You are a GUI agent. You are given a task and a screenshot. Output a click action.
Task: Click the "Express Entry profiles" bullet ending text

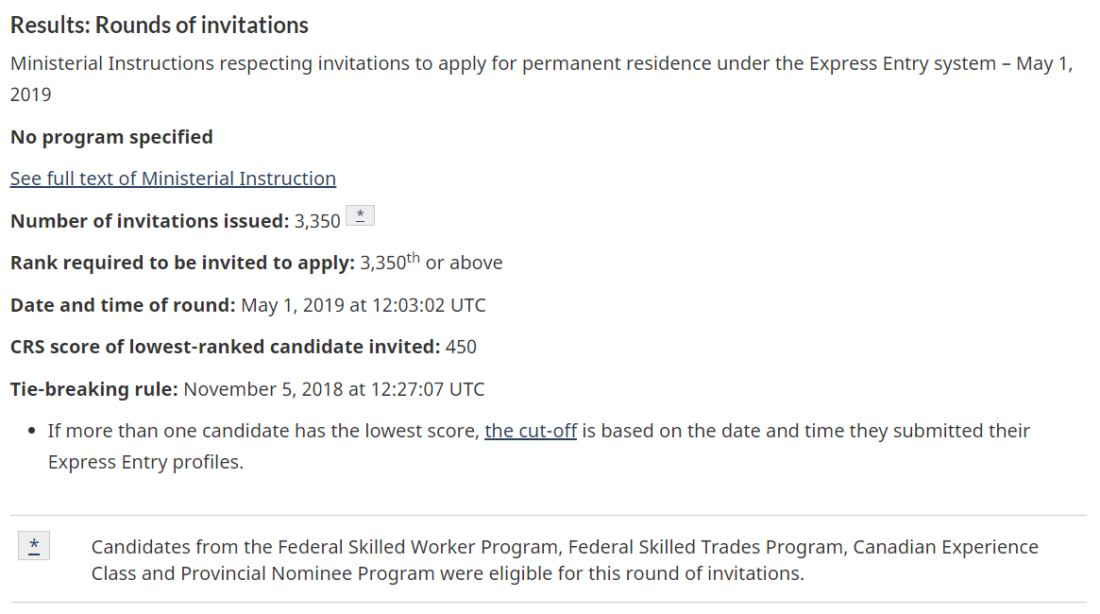[145, 463]
